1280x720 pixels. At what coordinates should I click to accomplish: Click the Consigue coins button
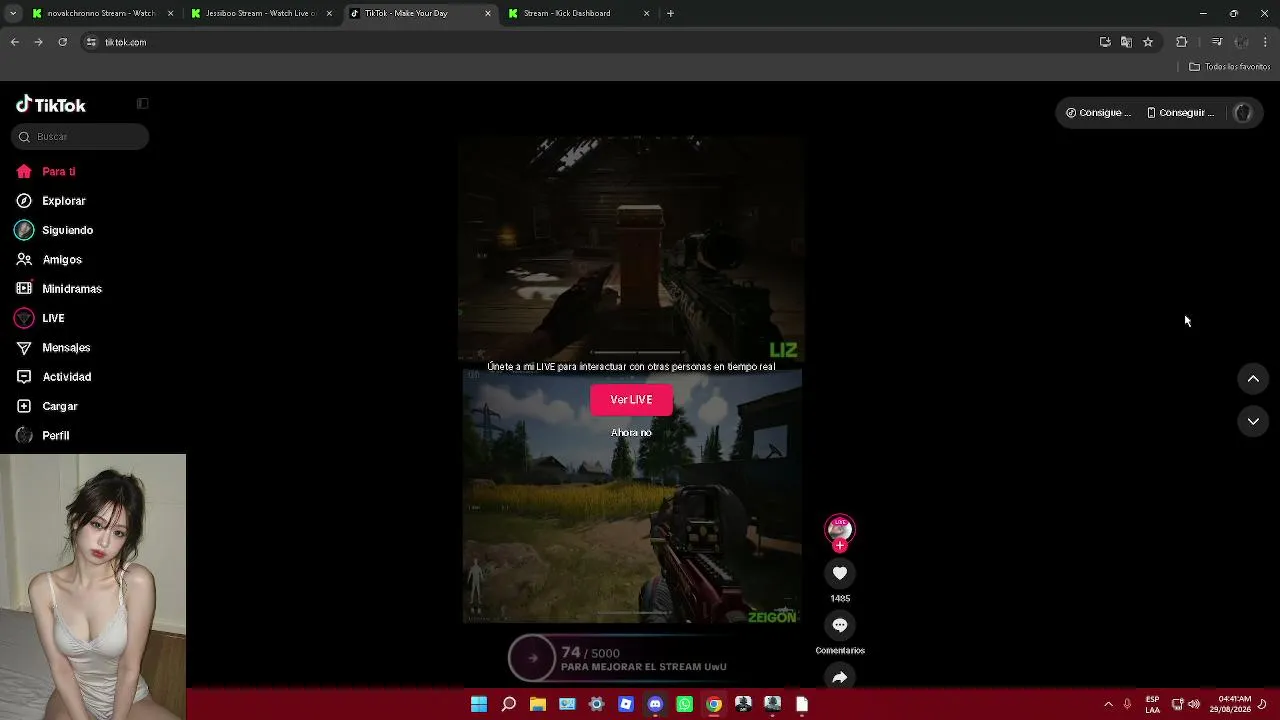[1098, 113]
